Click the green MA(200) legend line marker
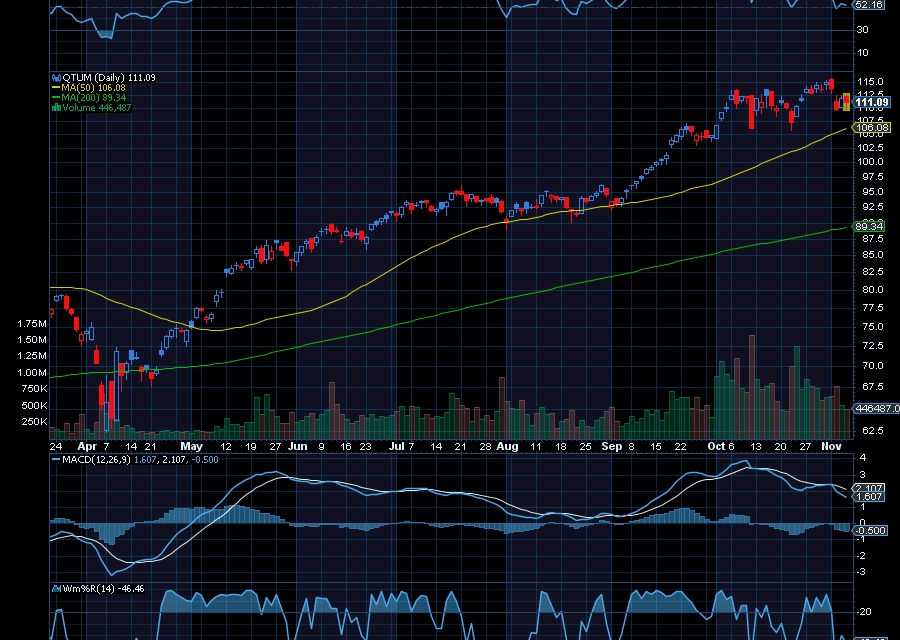Screen dimensions: 900x640 (56, 98)
